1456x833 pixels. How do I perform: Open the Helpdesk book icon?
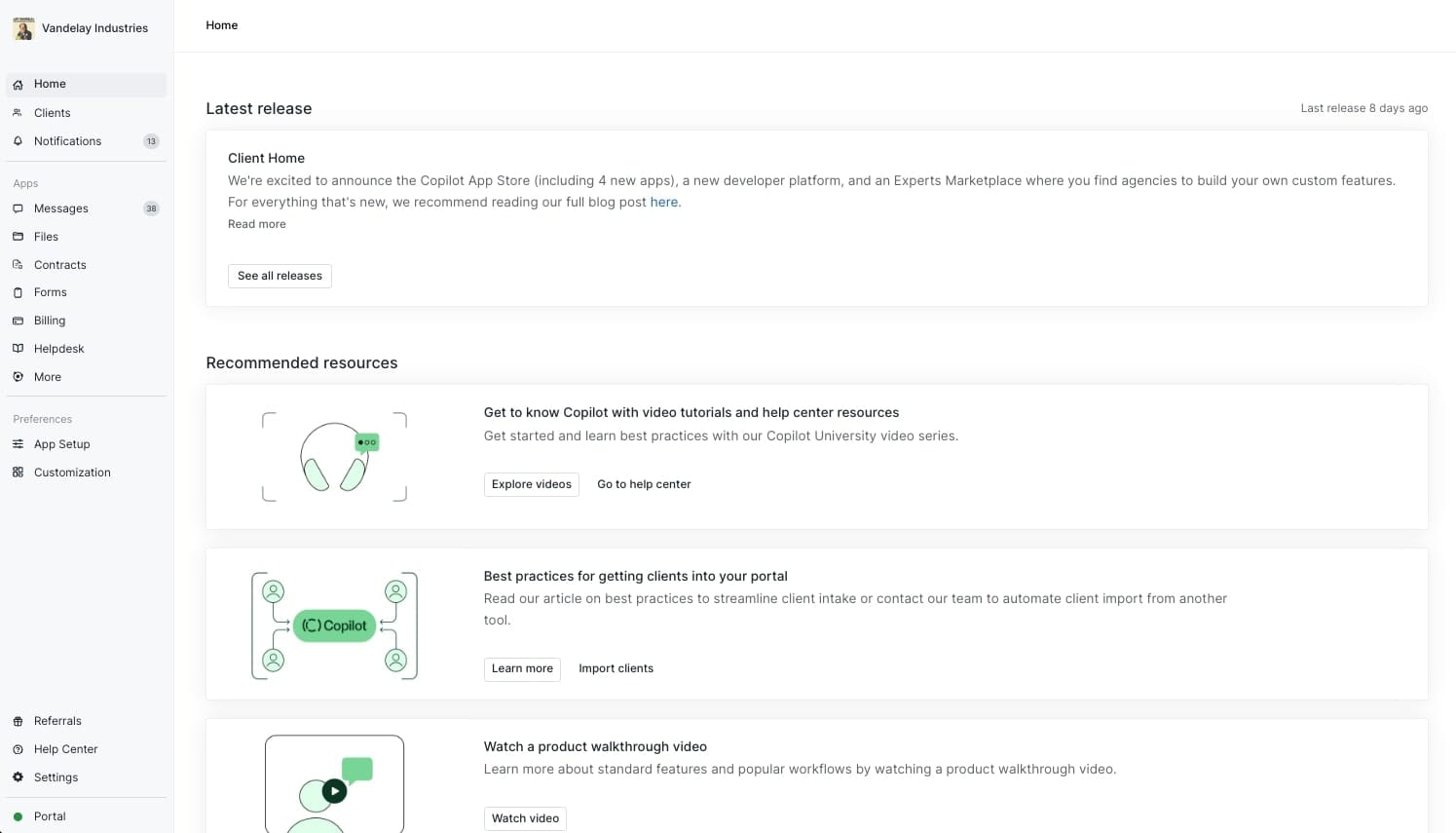coord(18,349)
